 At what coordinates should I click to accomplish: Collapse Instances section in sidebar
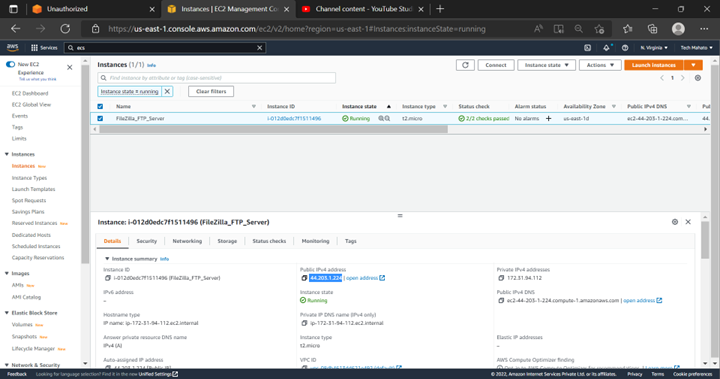(6, 154)
